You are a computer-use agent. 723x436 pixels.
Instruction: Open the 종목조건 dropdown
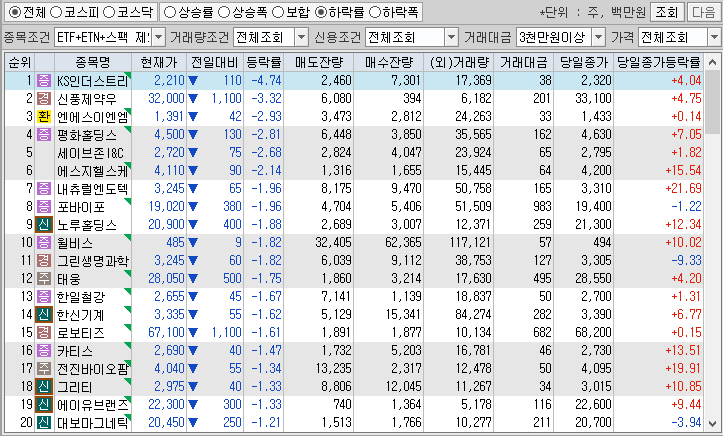point(158,37)
